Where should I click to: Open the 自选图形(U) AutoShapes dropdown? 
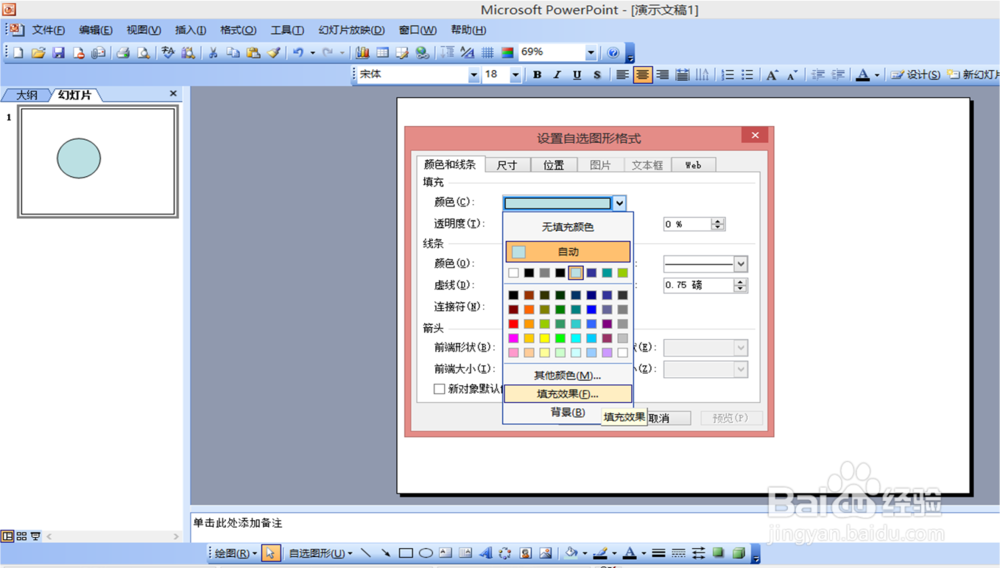click(321, 553)
